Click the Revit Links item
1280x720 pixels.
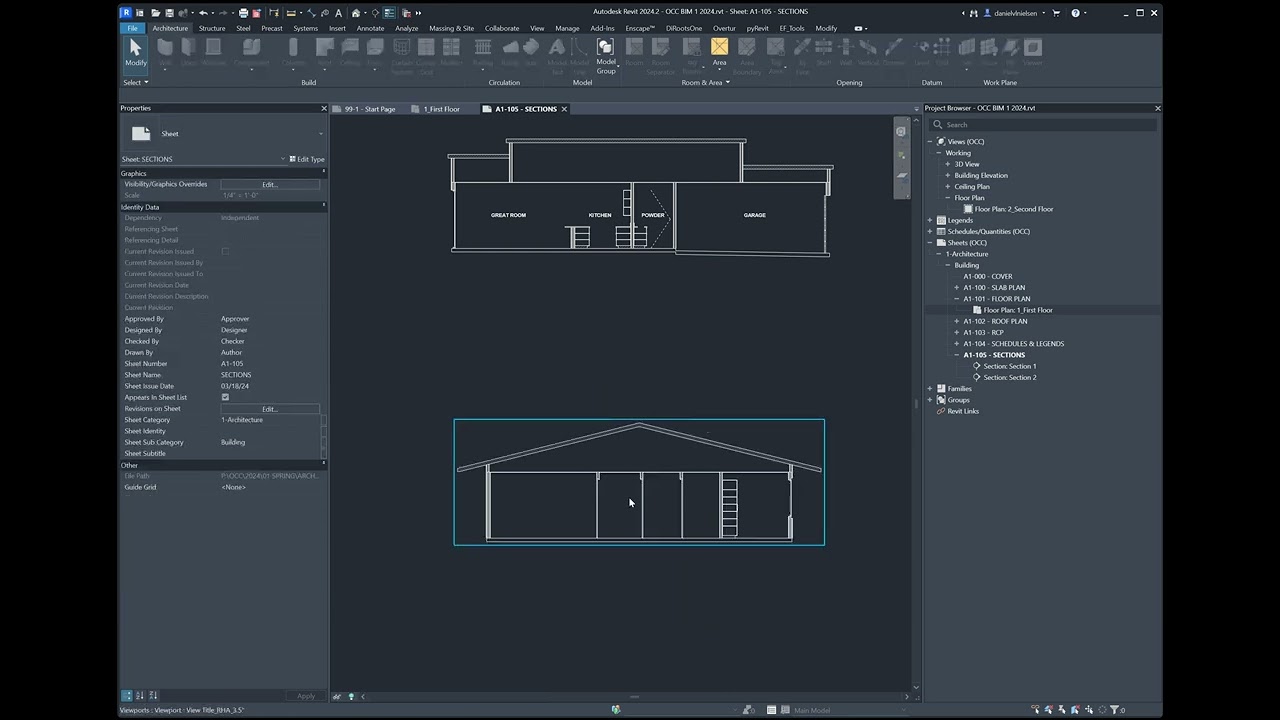click(963, 411)
